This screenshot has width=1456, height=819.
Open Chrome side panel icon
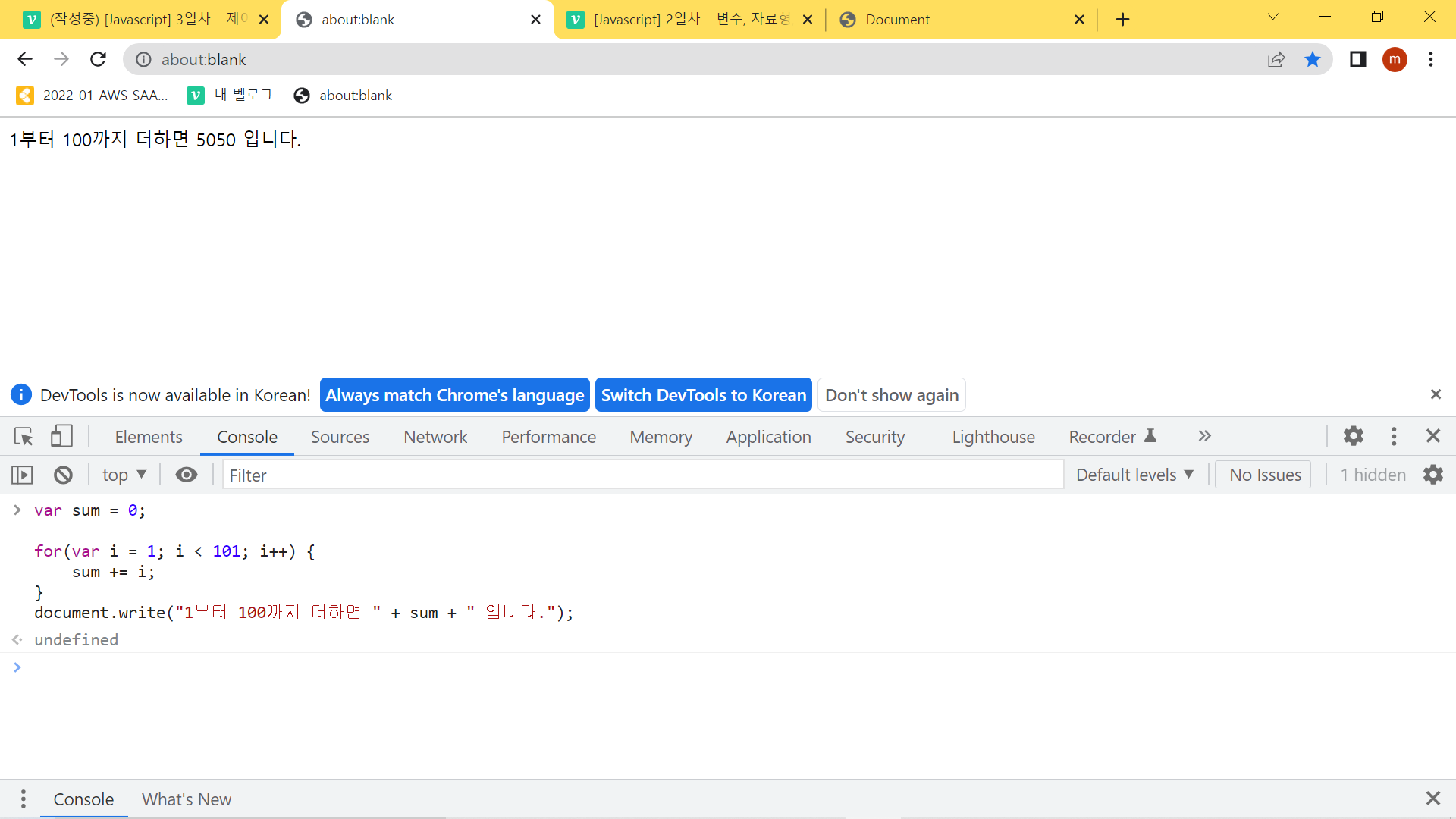1358,59
